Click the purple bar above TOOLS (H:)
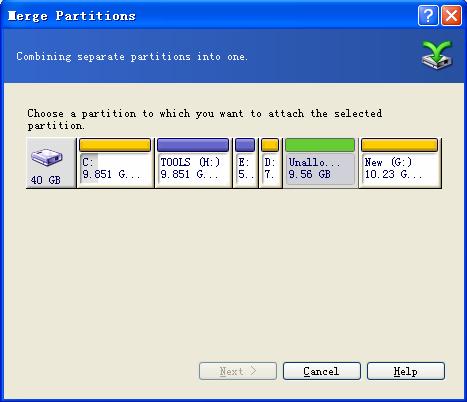 [193, 145]
